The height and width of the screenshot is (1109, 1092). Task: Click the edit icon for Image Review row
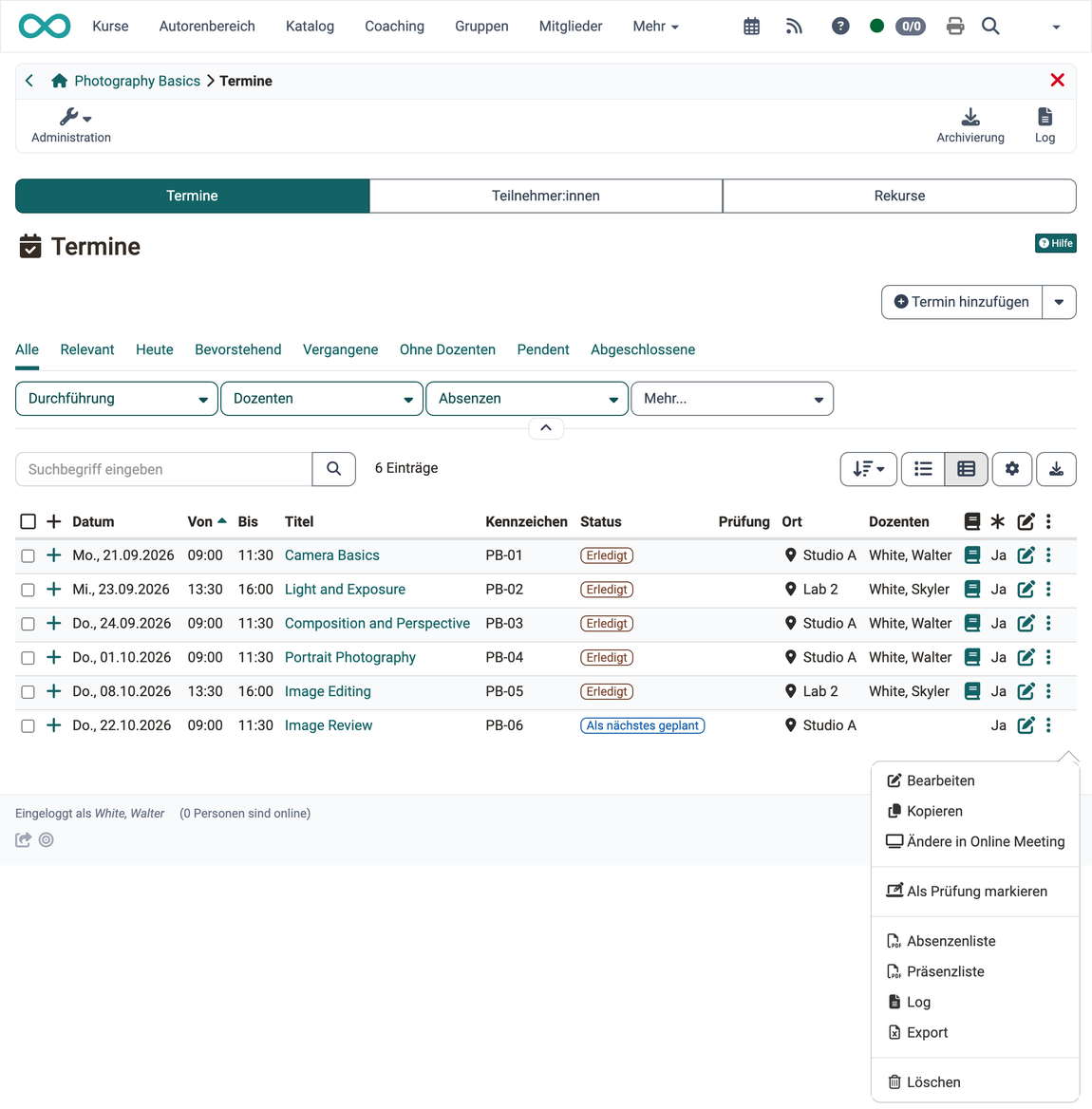[x=1026, y=725]
